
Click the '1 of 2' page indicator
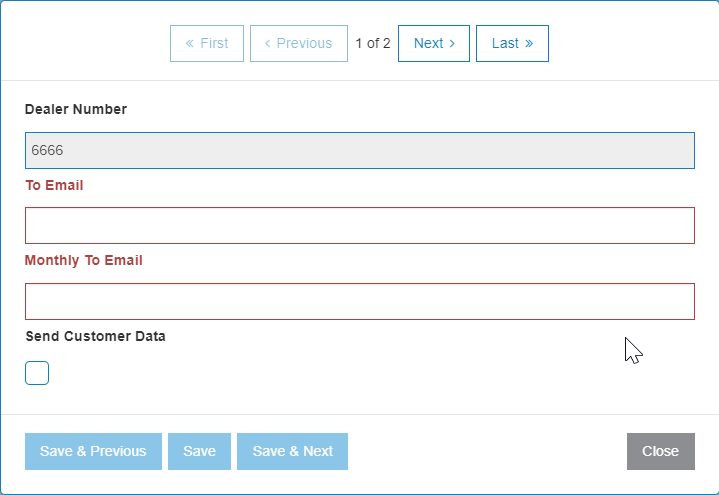pyautogui.click(x=373, y=44)
